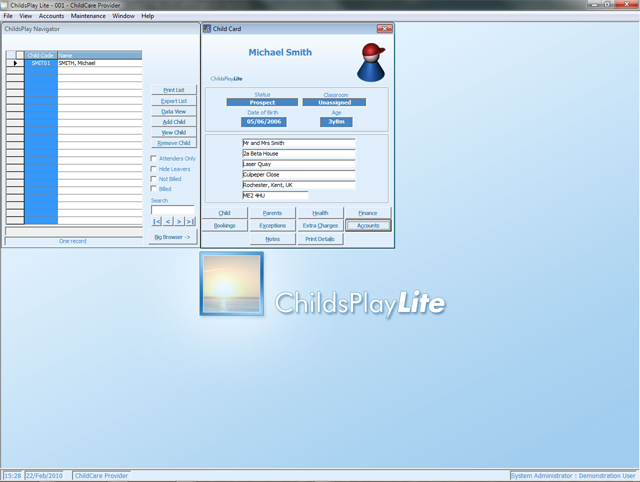
Task: Click the Unassigned classroom value
Action: (x=334, y=102)
